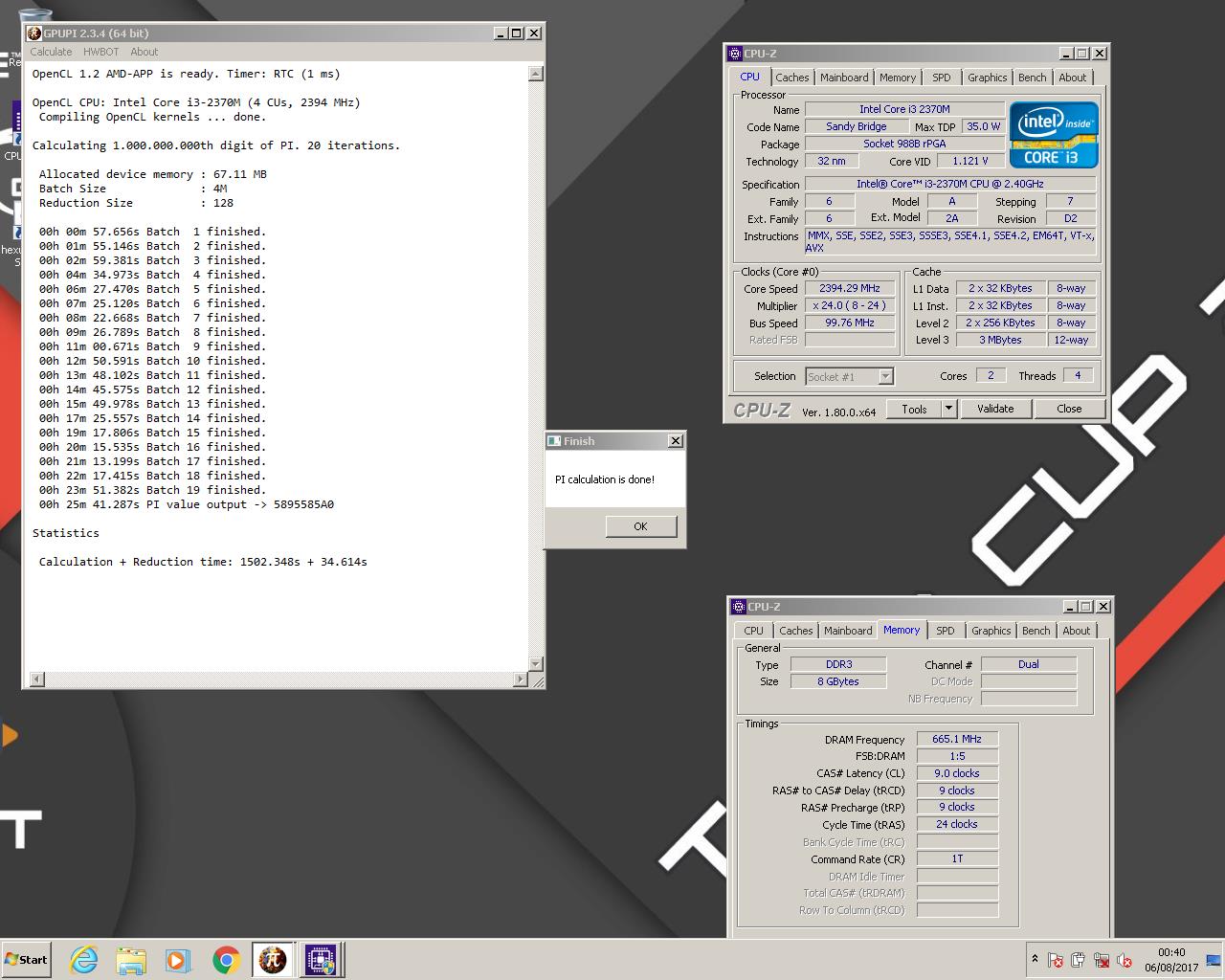This screenshot has width=1225, height=980.
Task: Click CAS# Latency value 9.0 clocks
Action: 957,773
